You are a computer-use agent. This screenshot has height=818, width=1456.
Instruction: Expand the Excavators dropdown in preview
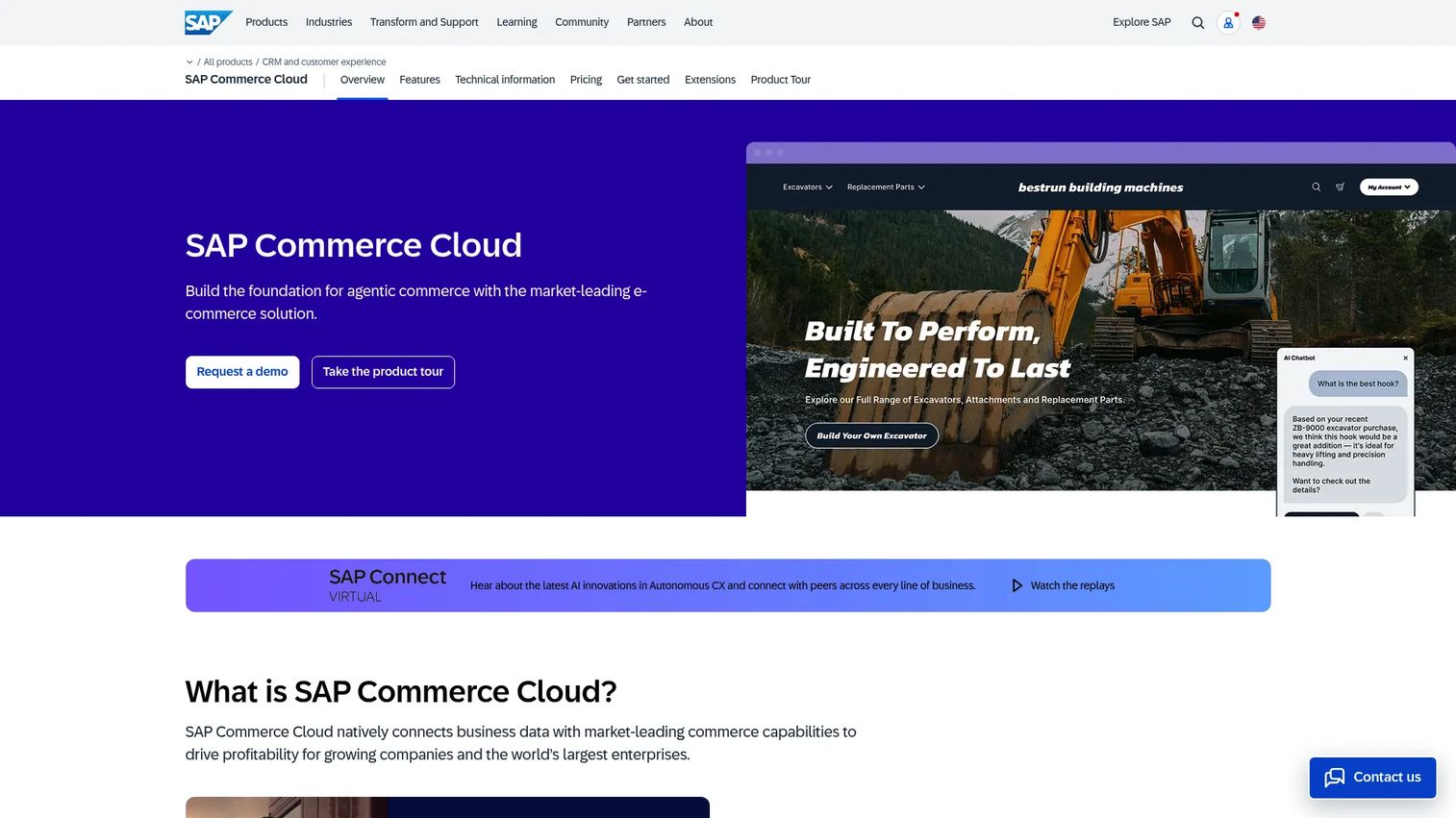coord(808,187)
